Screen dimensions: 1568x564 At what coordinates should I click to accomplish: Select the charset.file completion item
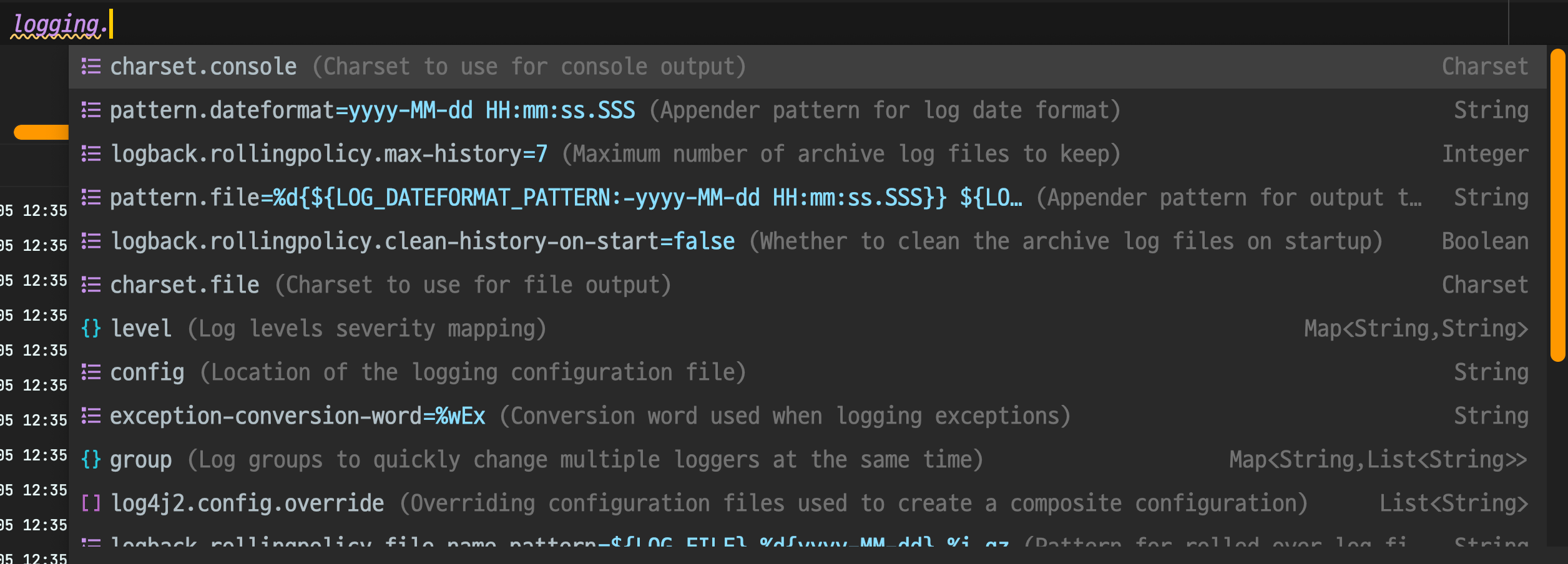click(185, 284)
